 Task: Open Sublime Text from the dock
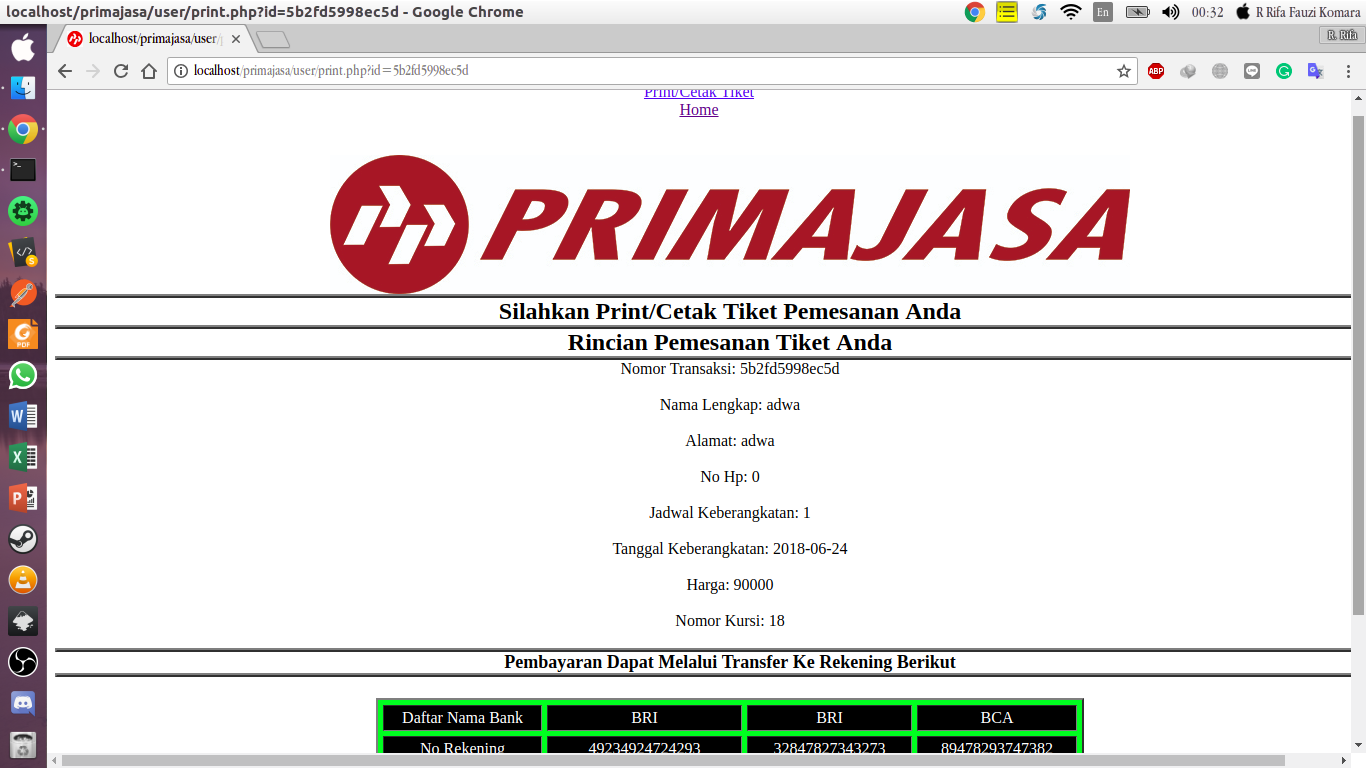(23, 252)
